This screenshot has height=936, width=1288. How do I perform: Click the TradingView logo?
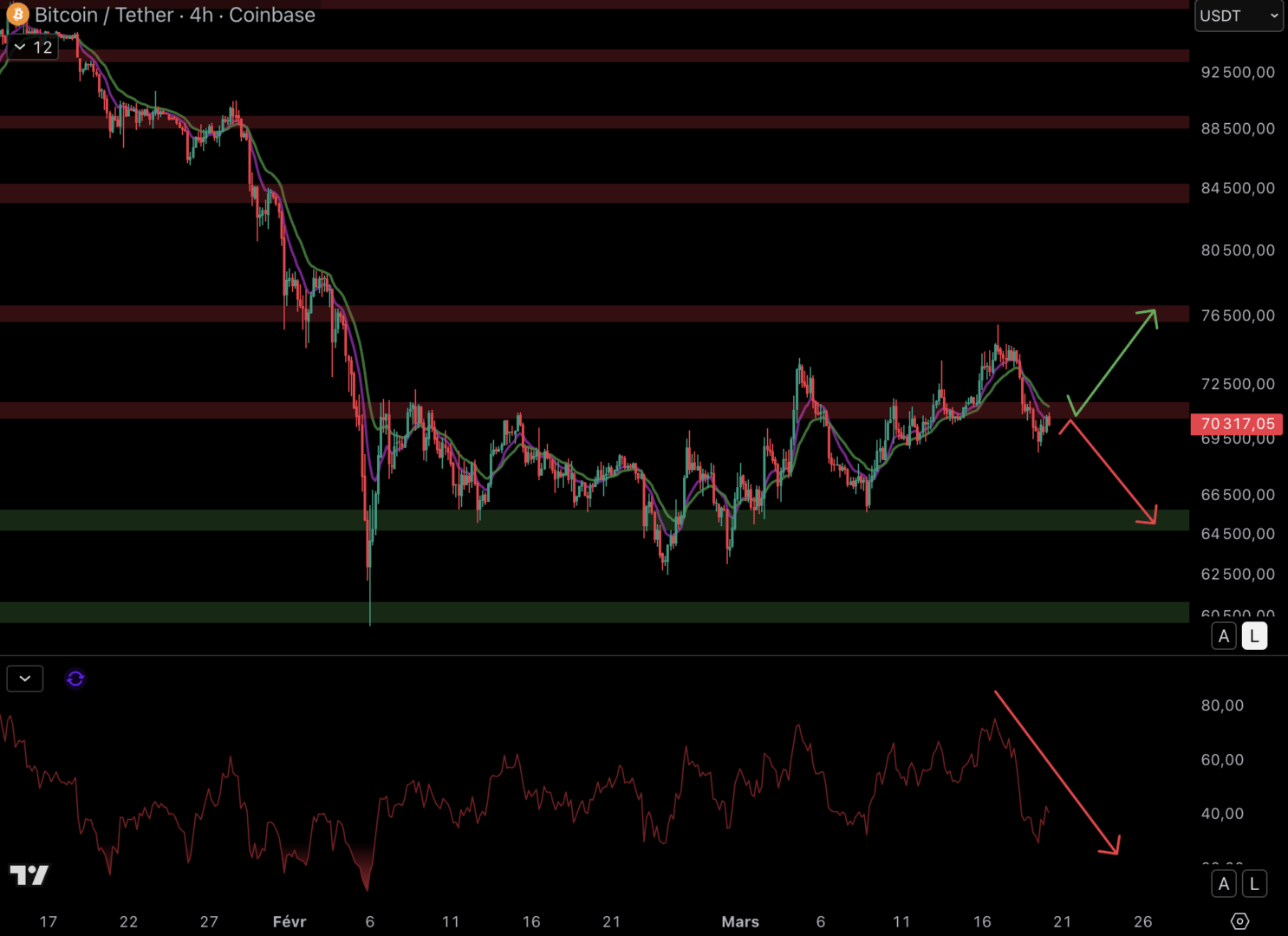[x=29, y=875]
